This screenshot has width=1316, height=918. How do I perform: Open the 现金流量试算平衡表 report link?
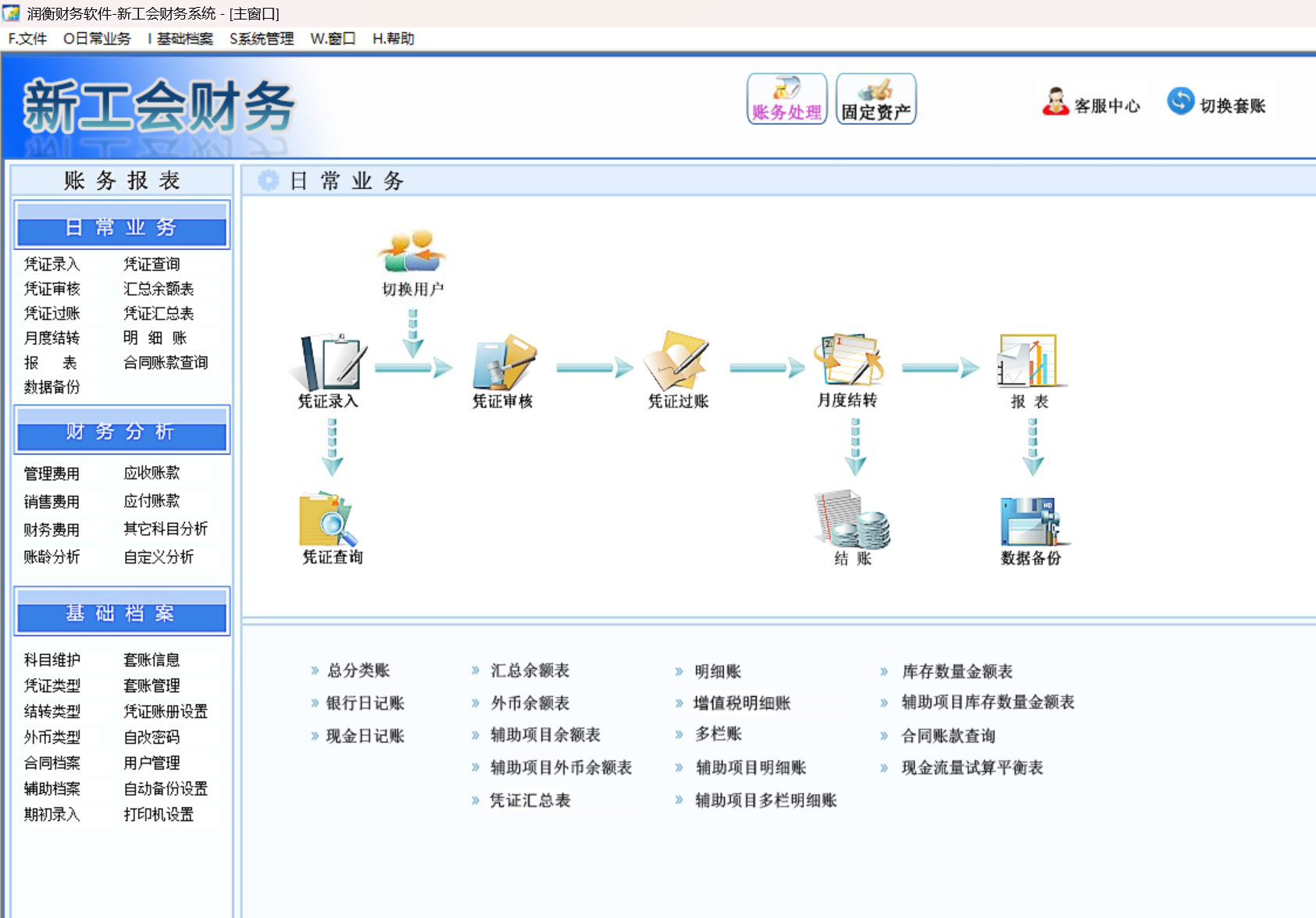(972, 767)
